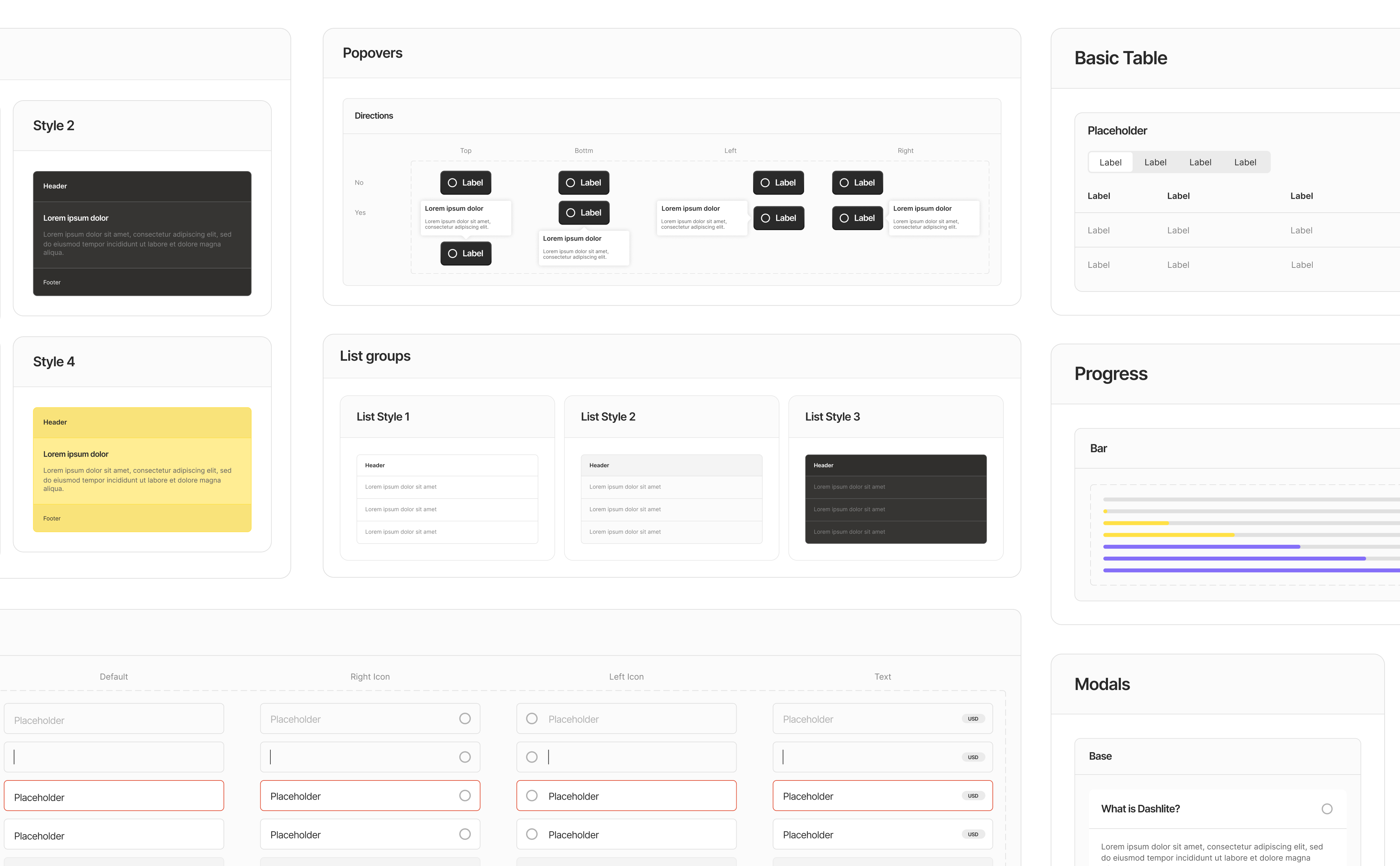This screenshot has width=1400, height=866.
Task: Click circle icon in Right Icon placeholder input
Action: tap(465, 718)
